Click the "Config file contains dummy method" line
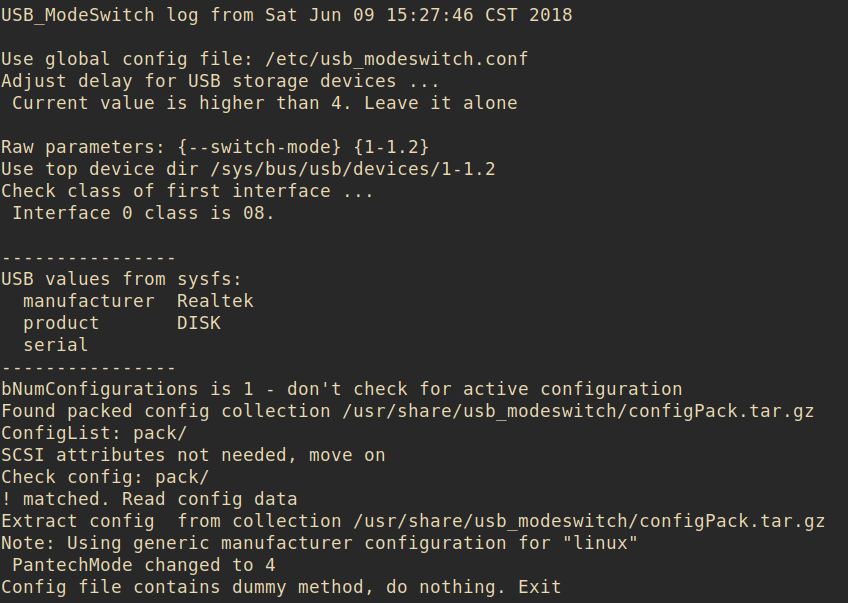Screen dimensions: 848x603 pyautogui.click(x=281, y=587)
